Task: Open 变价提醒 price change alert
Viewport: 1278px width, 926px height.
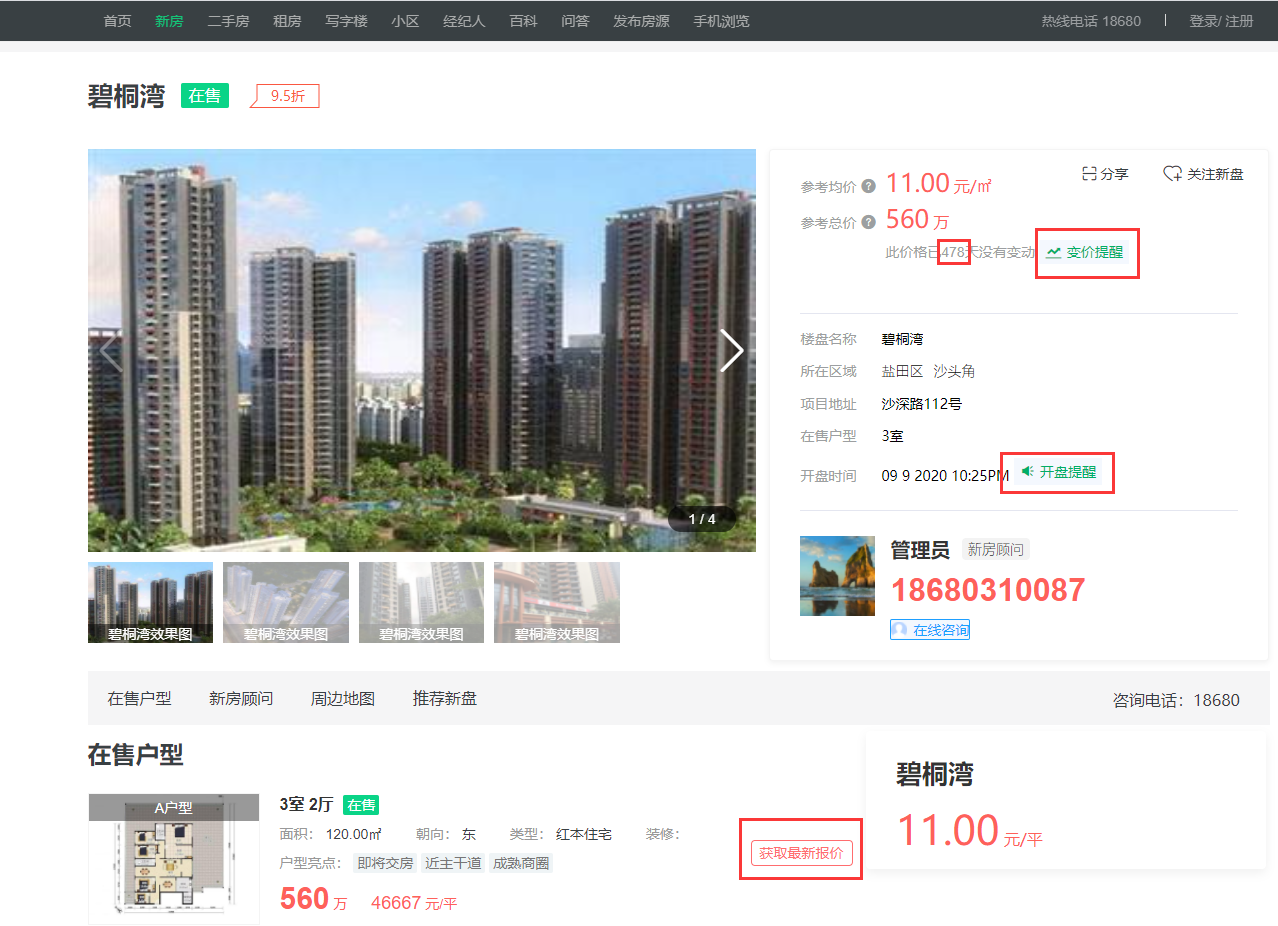Action: 1085,252
